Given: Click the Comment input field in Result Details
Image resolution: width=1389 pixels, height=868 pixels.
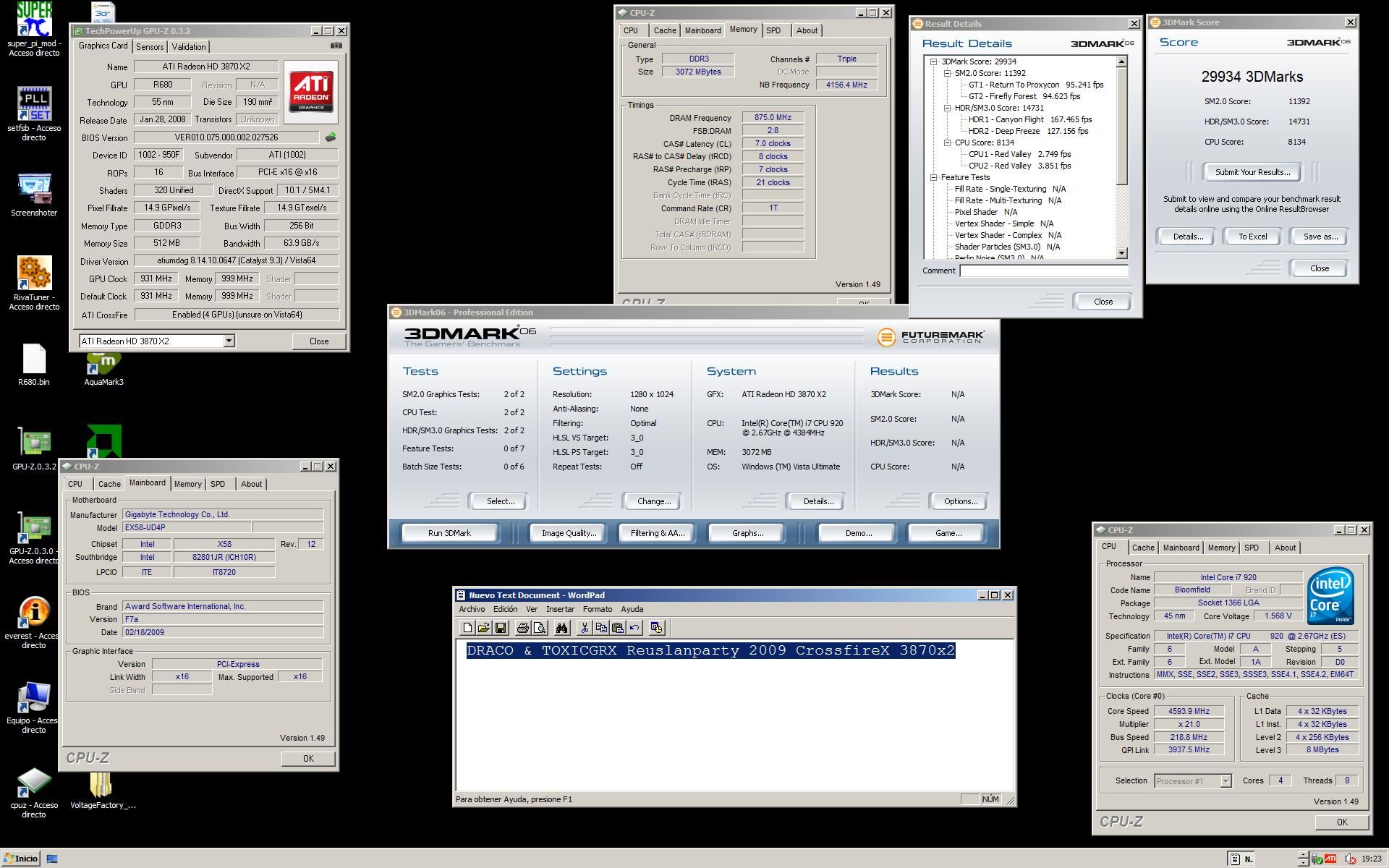Looking at the screenshot, I should (x=1043, y=271).
